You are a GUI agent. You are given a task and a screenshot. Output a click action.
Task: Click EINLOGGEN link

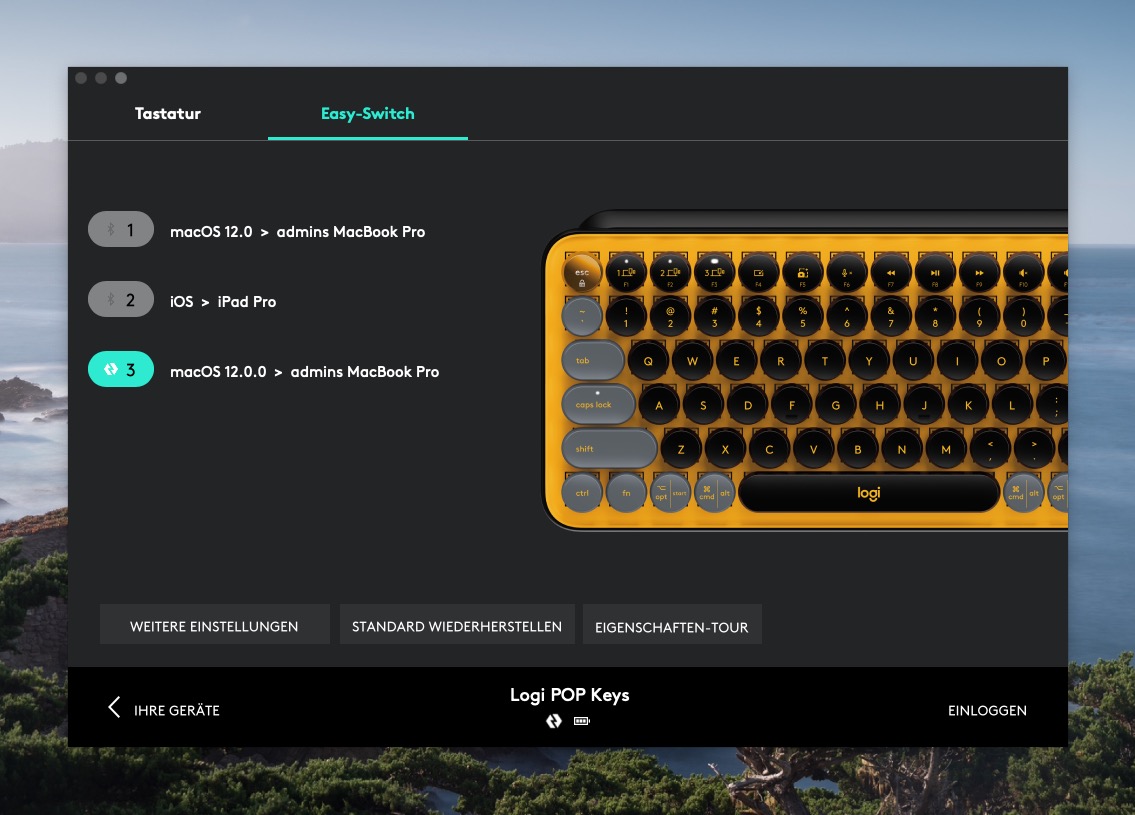coord(987,711)
